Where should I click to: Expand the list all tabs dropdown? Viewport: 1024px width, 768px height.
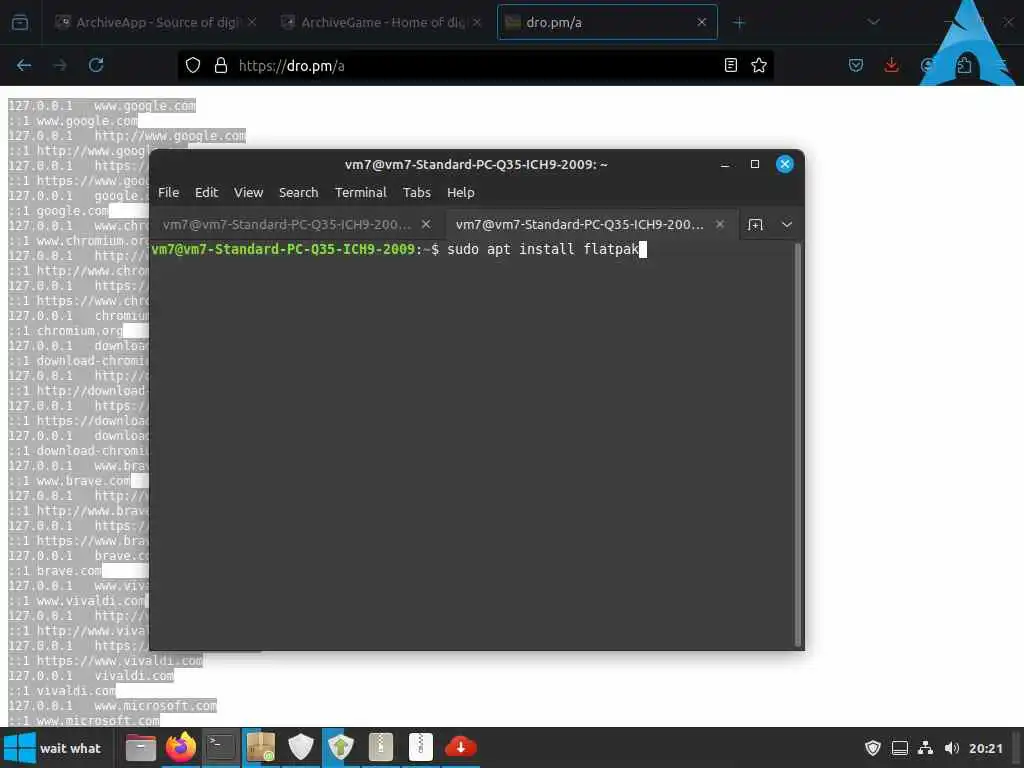click(x=873, y=22)
